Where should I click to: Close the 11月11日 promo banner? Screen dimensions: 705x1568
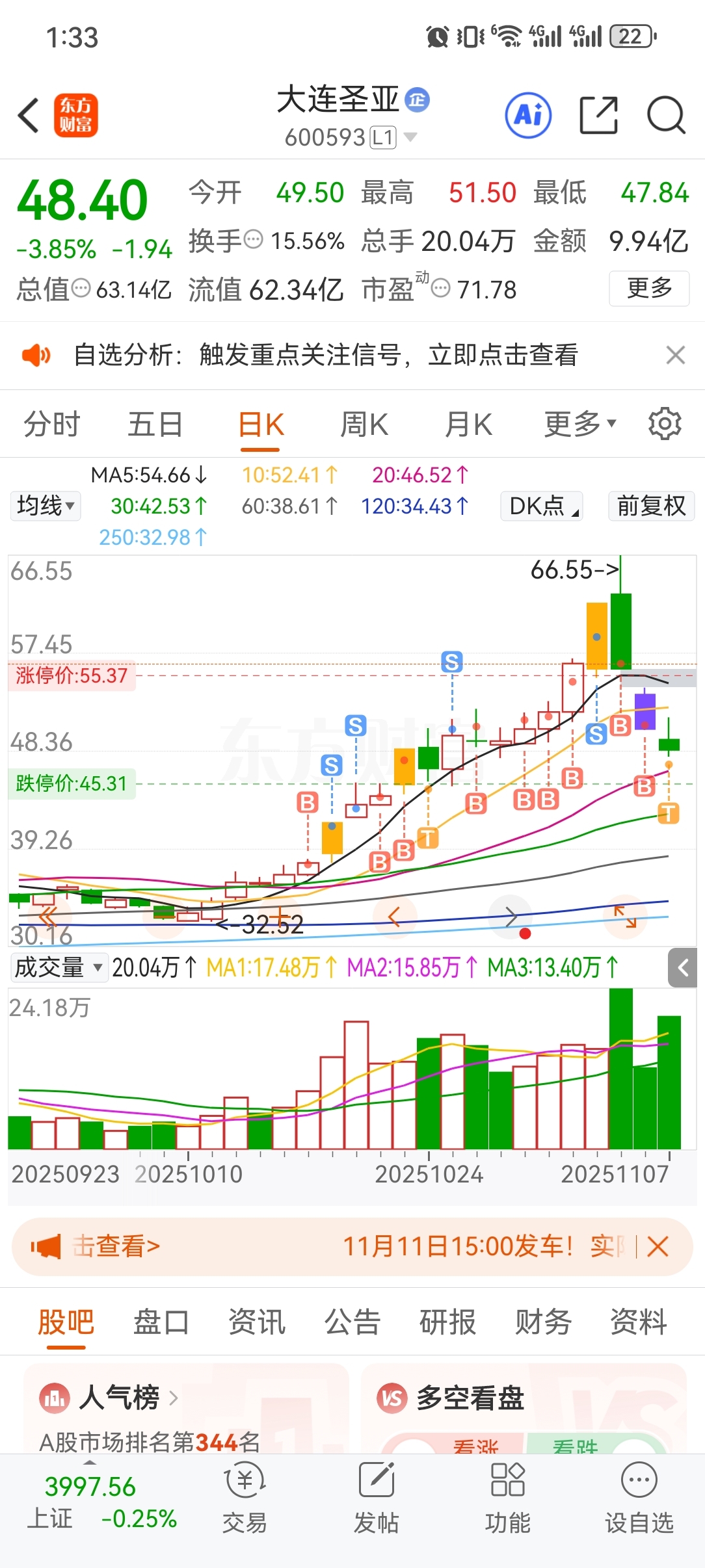pos(658,1246)
